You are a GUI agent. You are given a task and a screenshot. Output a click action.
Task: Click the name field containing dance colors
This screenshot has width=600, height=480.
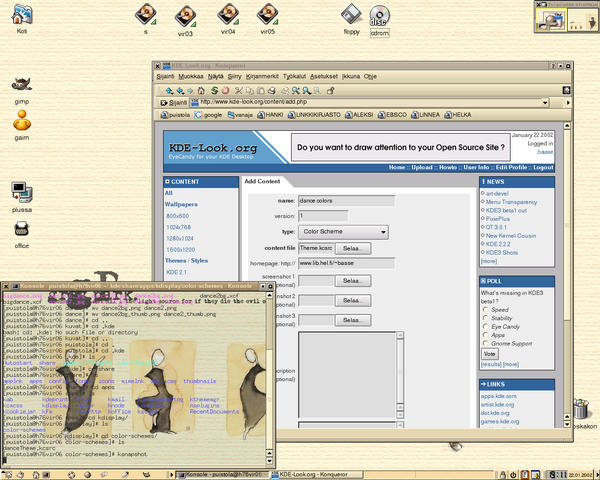pos(346,201)
